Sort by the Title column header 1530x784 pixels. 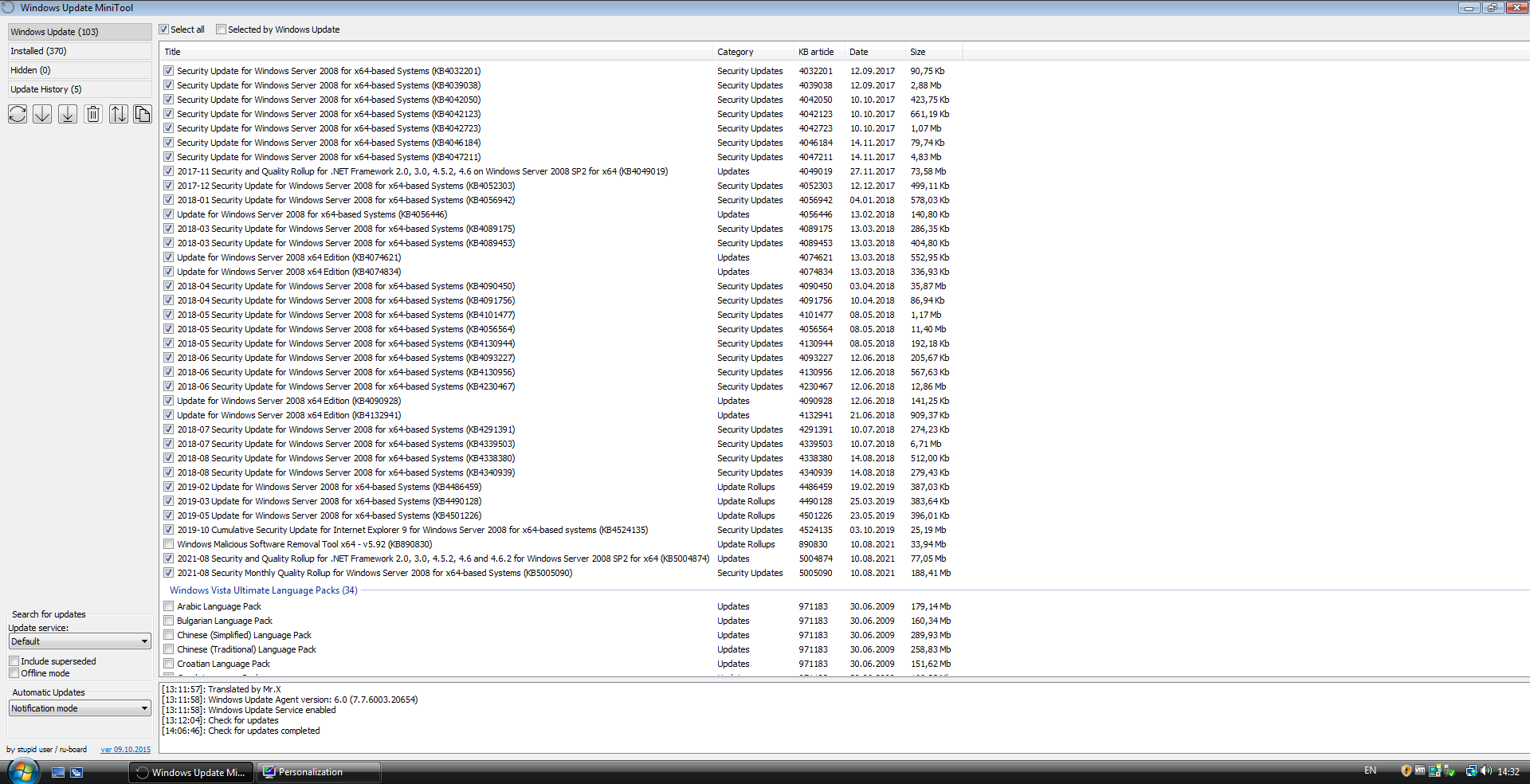(436, 52)
